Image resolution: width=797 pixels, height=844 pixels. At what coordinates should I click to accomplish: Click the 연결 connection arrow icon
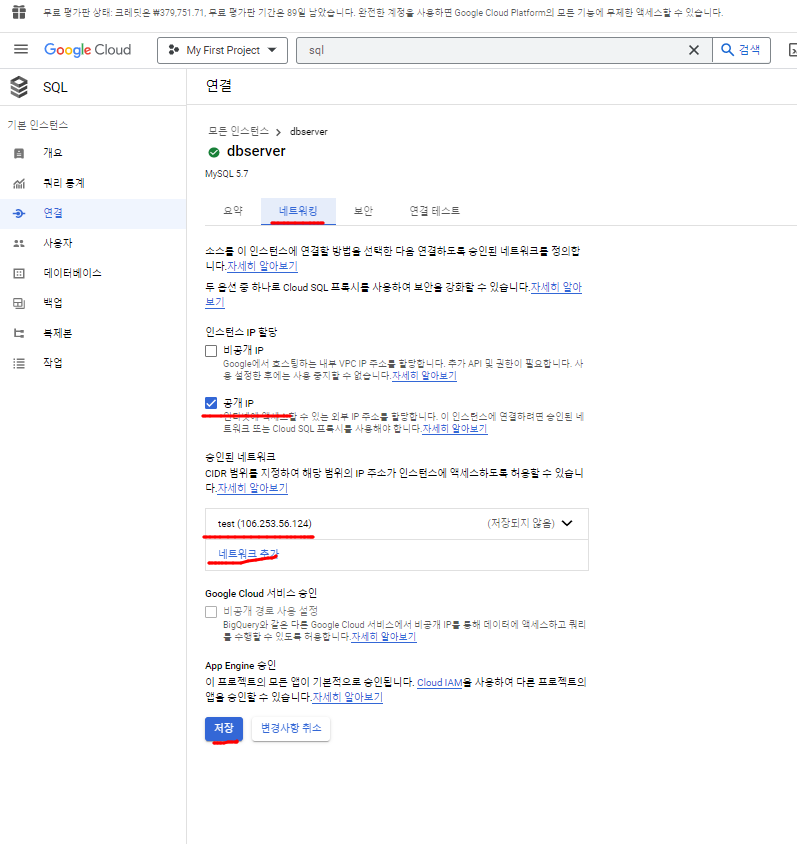click(19, 213)
